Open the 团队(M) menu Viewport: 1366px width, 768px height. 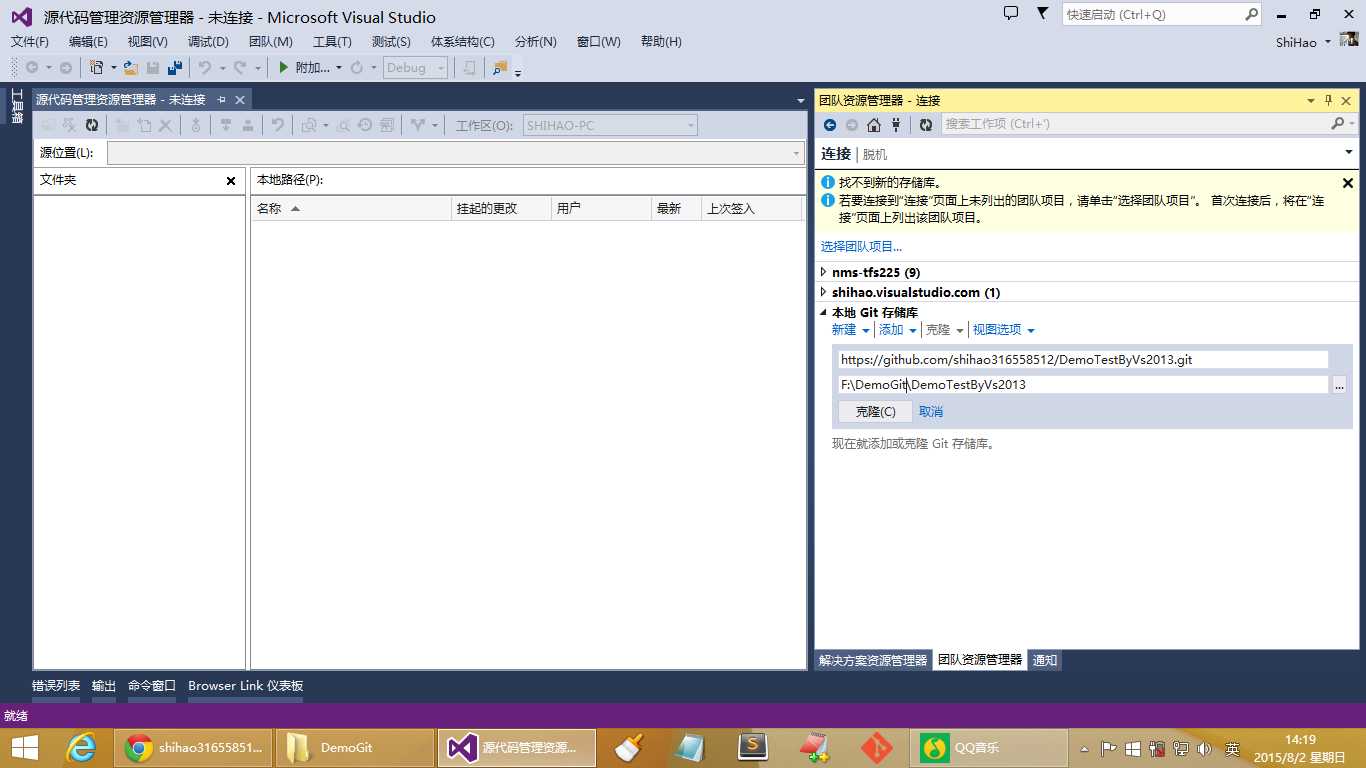pos(271,42)
